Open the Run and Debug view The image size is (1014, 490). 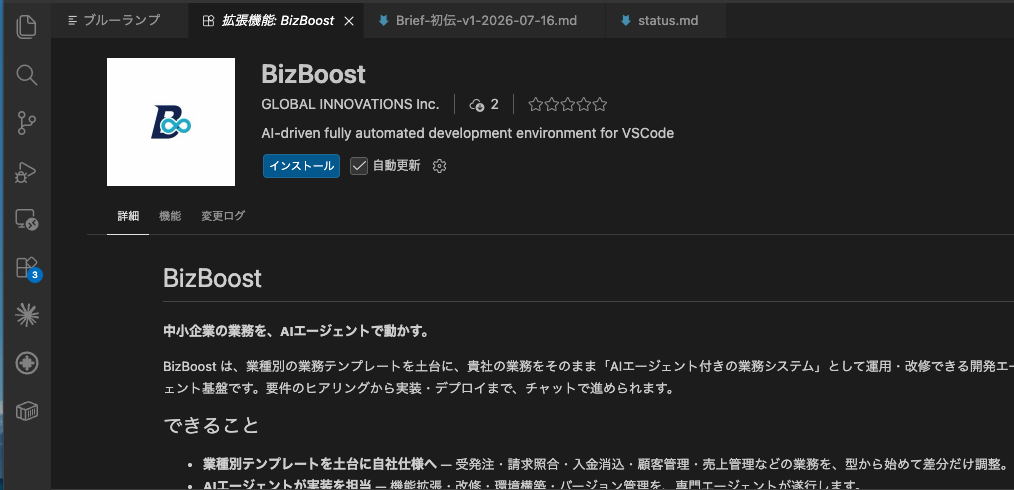pos(27,172)
